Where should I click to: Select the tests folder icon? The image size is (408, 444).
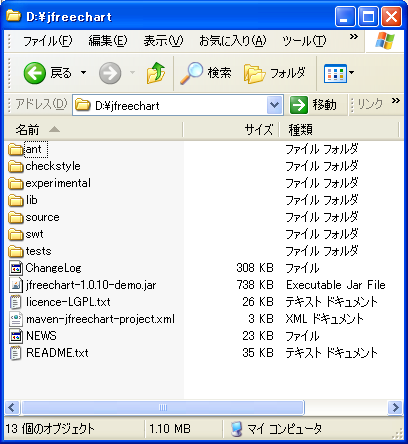click(x=16, y=251)
